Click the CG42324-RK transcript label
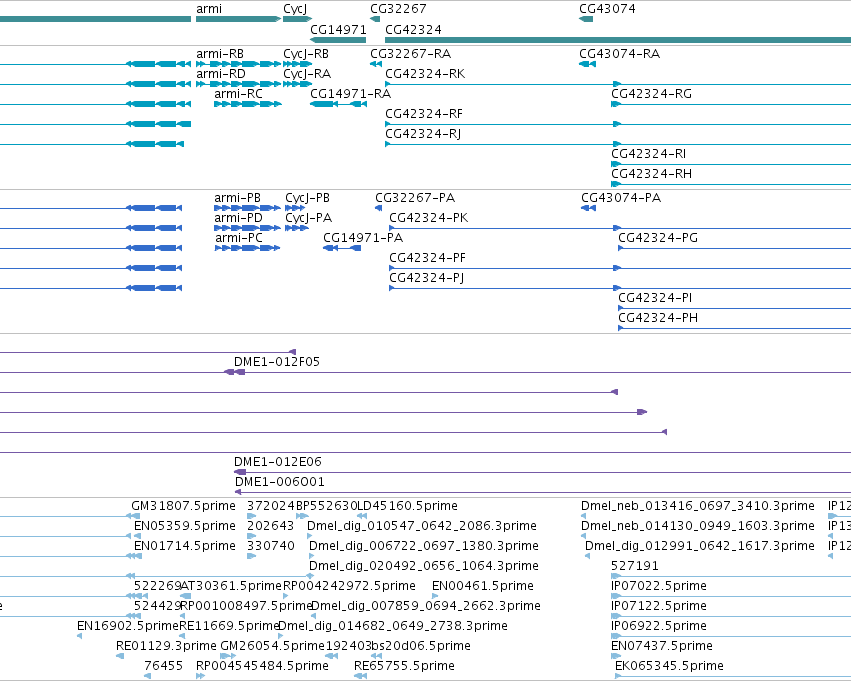 coord(425,74)
